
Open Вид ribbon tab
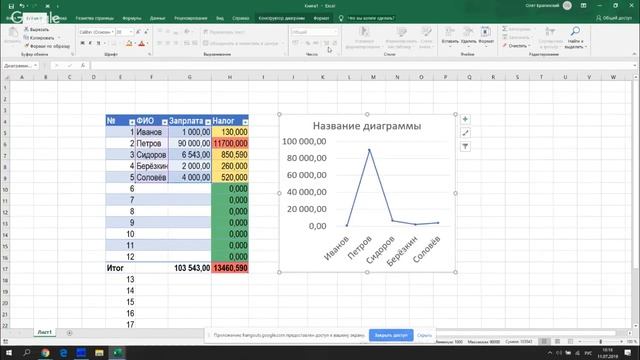point(220,18)
